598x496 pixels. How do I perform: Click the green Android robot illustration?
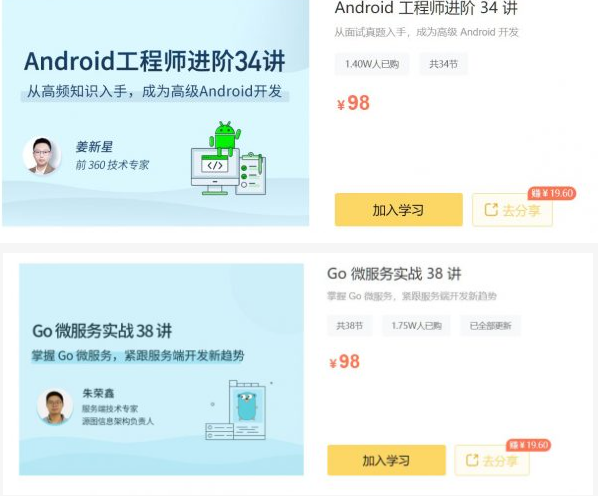tap(225, 138)
